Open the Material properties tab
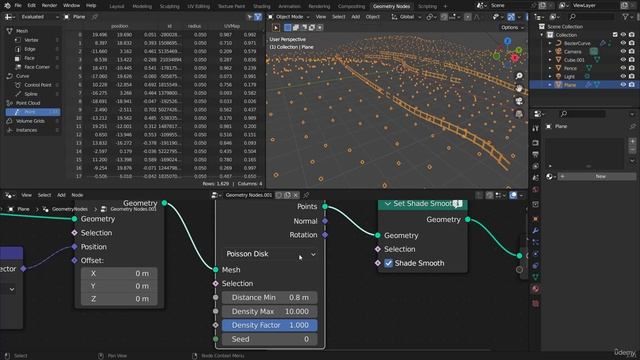 coord(535,289)
